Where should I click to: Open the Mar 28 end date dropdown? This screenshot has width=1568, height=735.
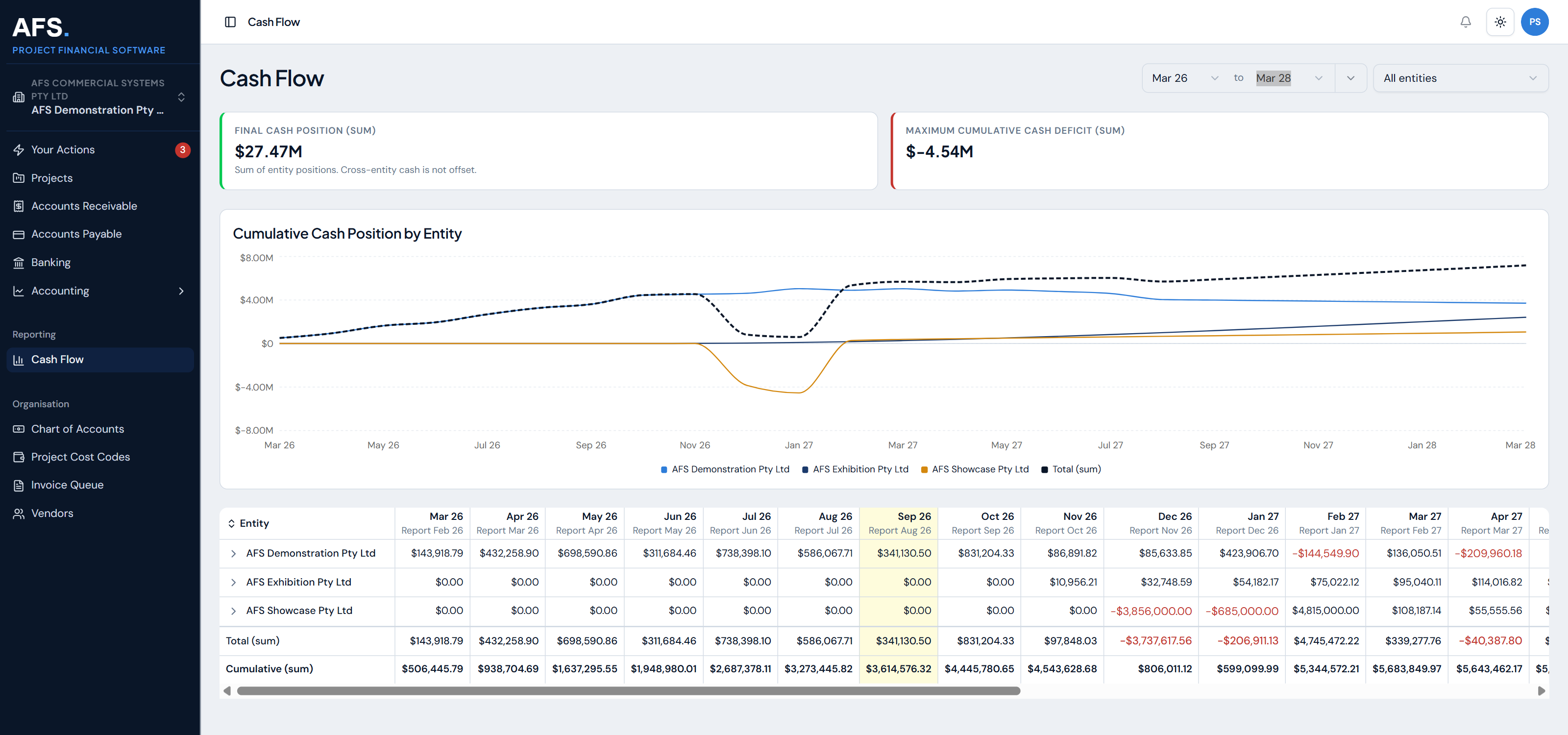1289,78
